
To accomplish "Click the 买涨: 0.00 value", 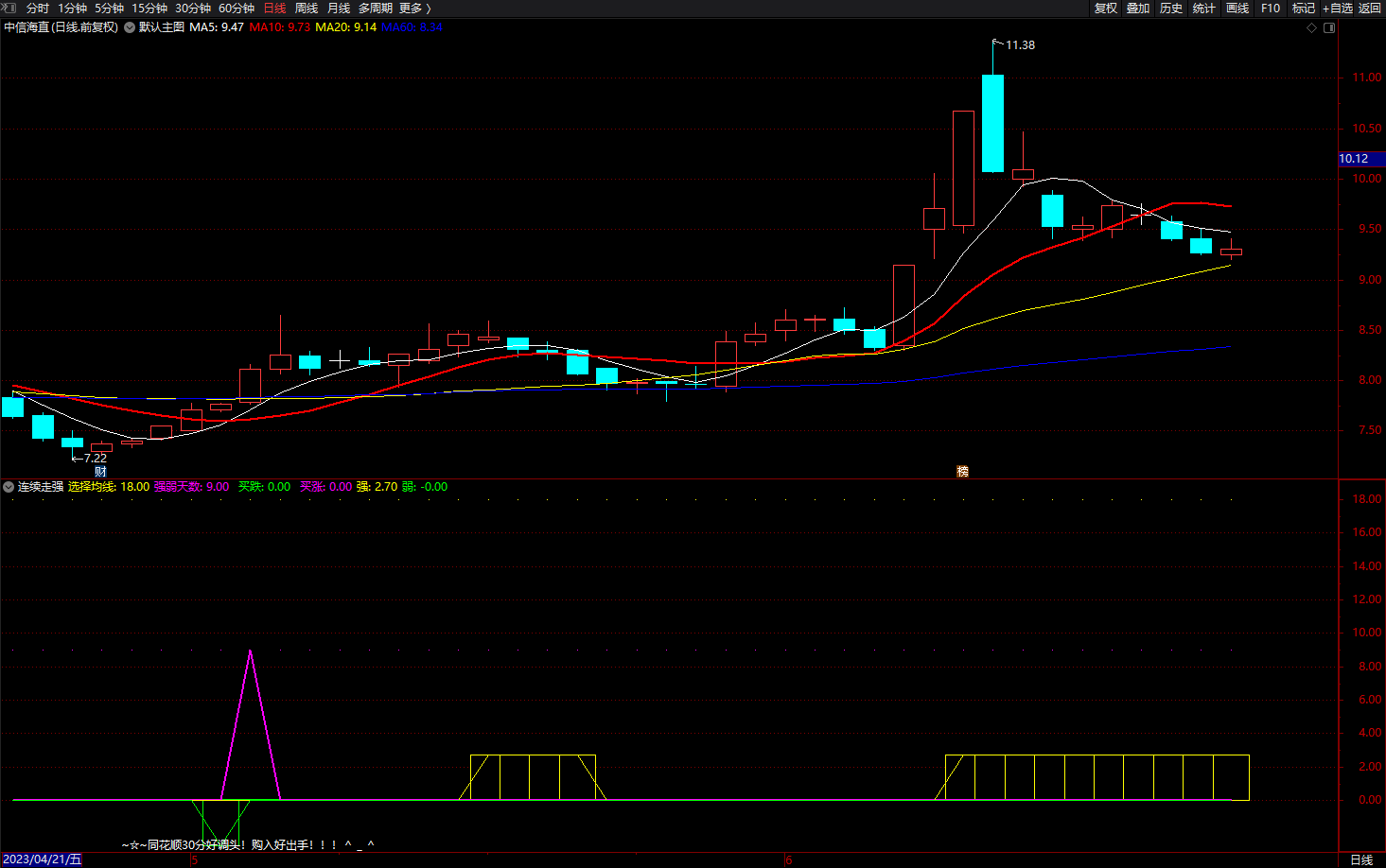I will pyautogui.click(x=326, y=487).
